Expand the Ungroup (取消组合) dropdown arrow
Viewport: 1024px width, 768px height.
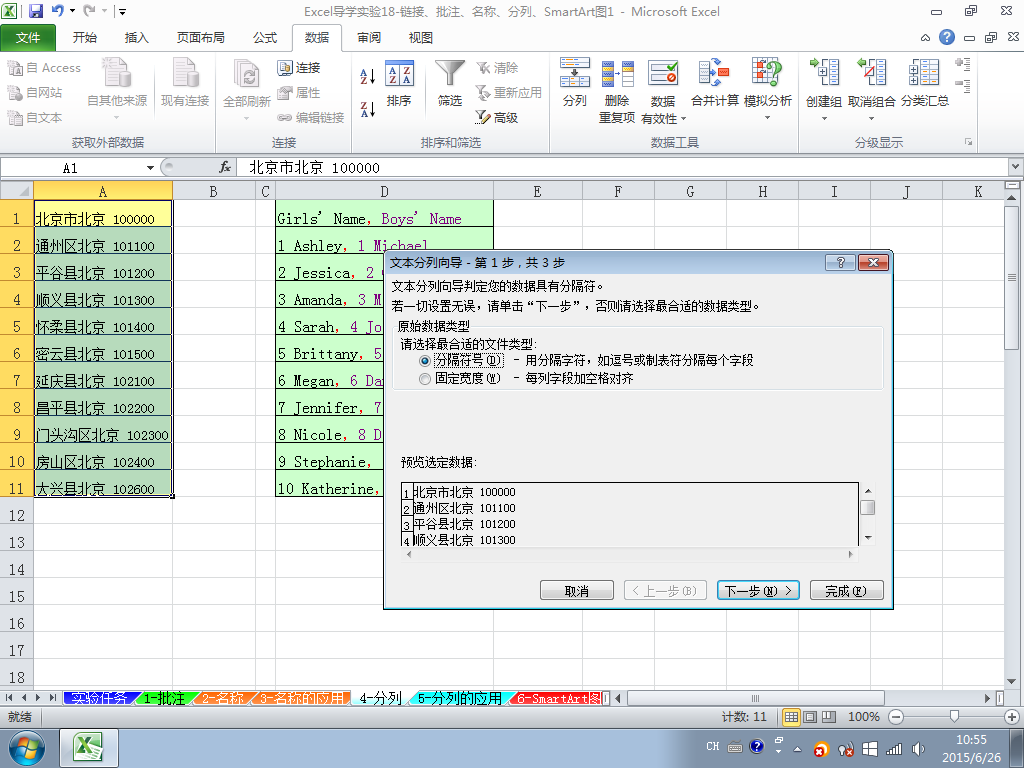coord(871,119)
